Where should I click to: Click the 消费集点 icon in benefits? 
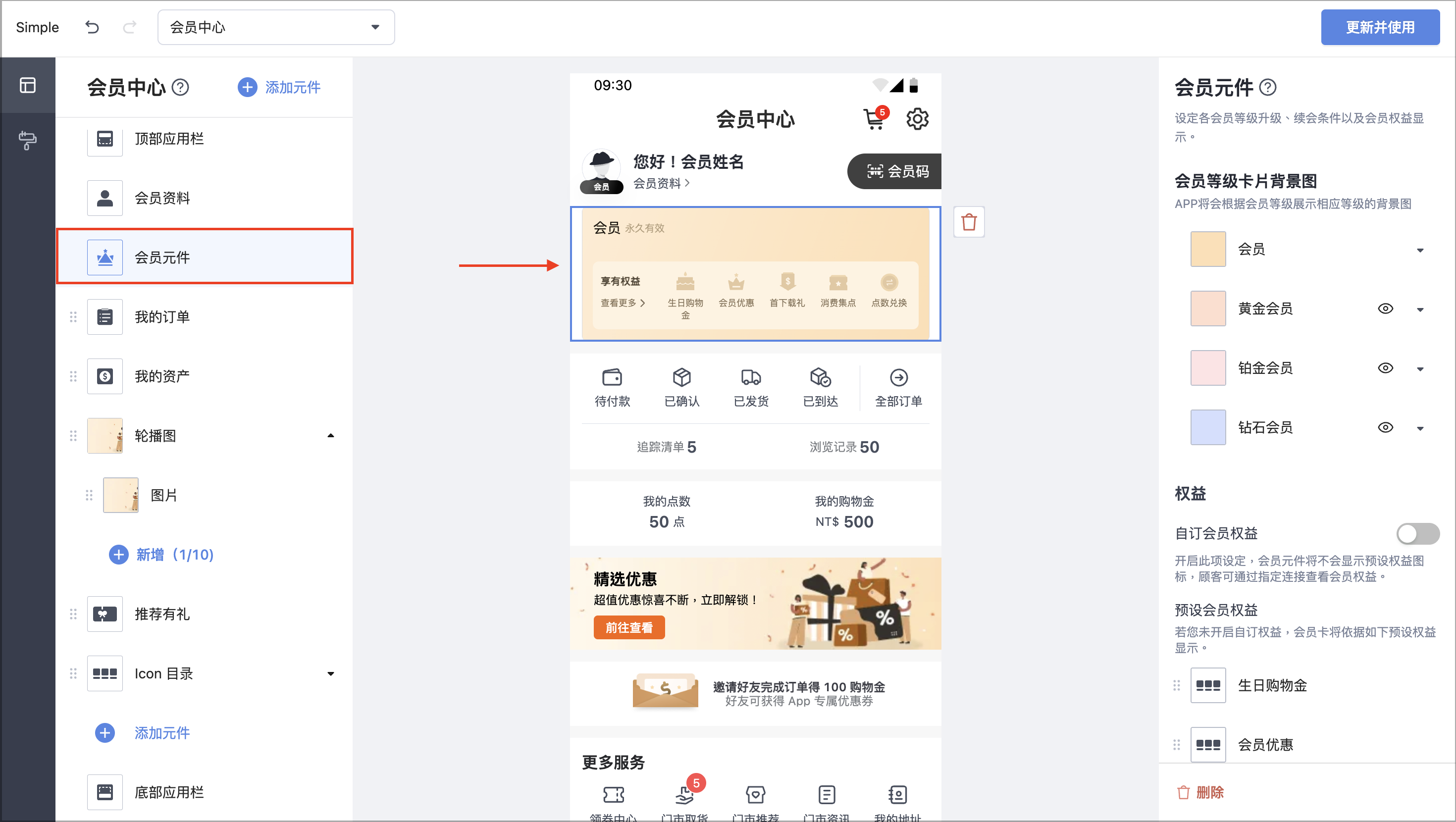(838, 282)
